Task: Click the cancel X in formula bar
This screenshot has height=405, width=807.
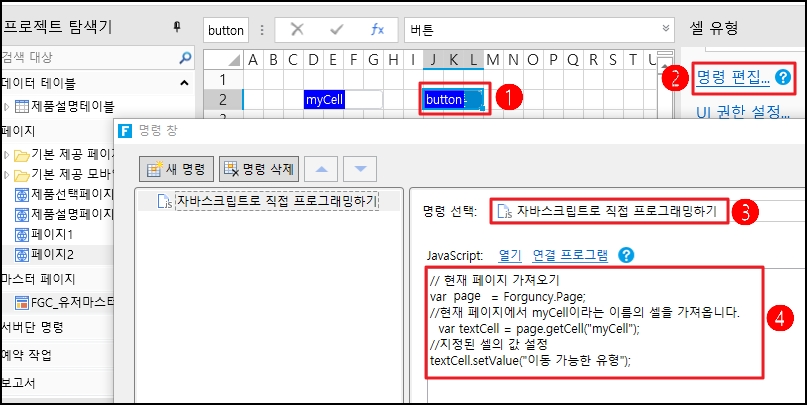Action: click(x=297, y=29)
